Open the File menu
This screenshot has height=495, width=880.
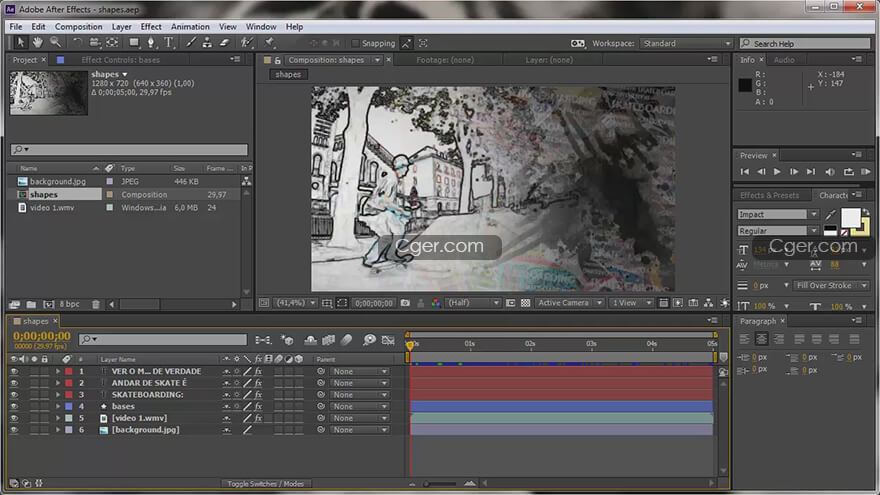tap(16, 26)
